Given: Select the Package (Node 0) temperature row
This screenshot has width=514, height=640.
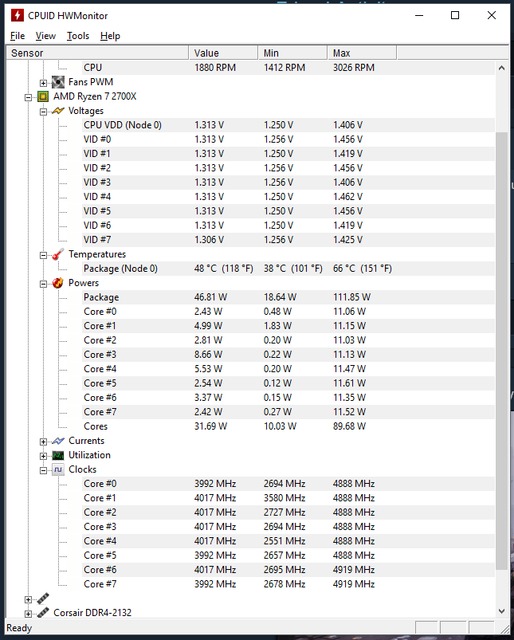Looking at the screenshot, I should point(288,269).
